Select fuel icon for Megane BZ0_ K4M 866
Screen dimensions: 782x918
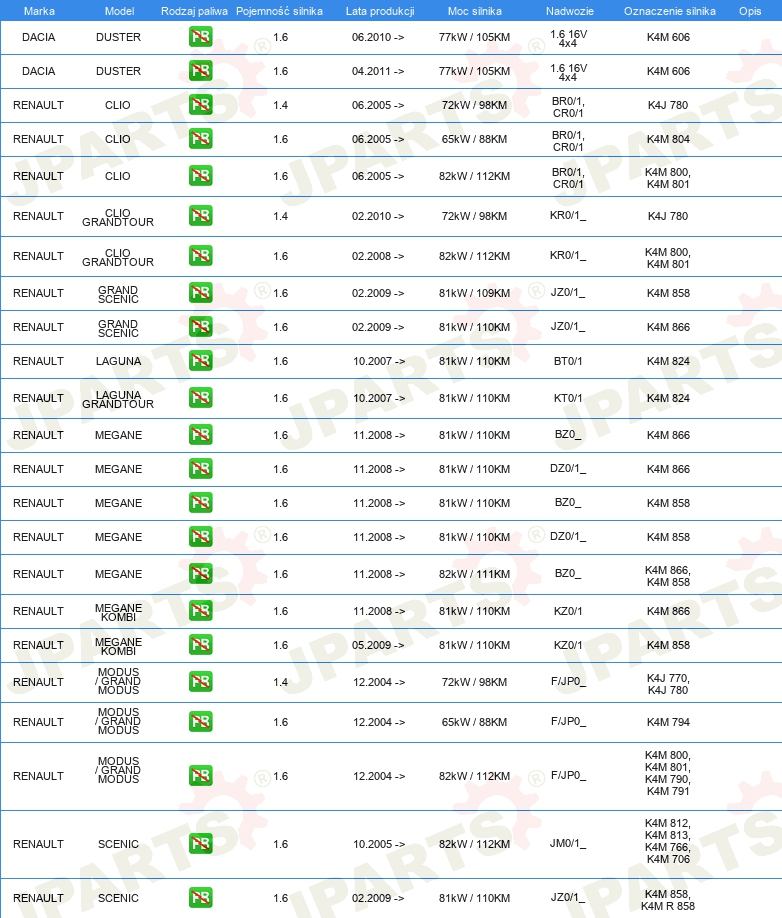[x=201, y=435]
